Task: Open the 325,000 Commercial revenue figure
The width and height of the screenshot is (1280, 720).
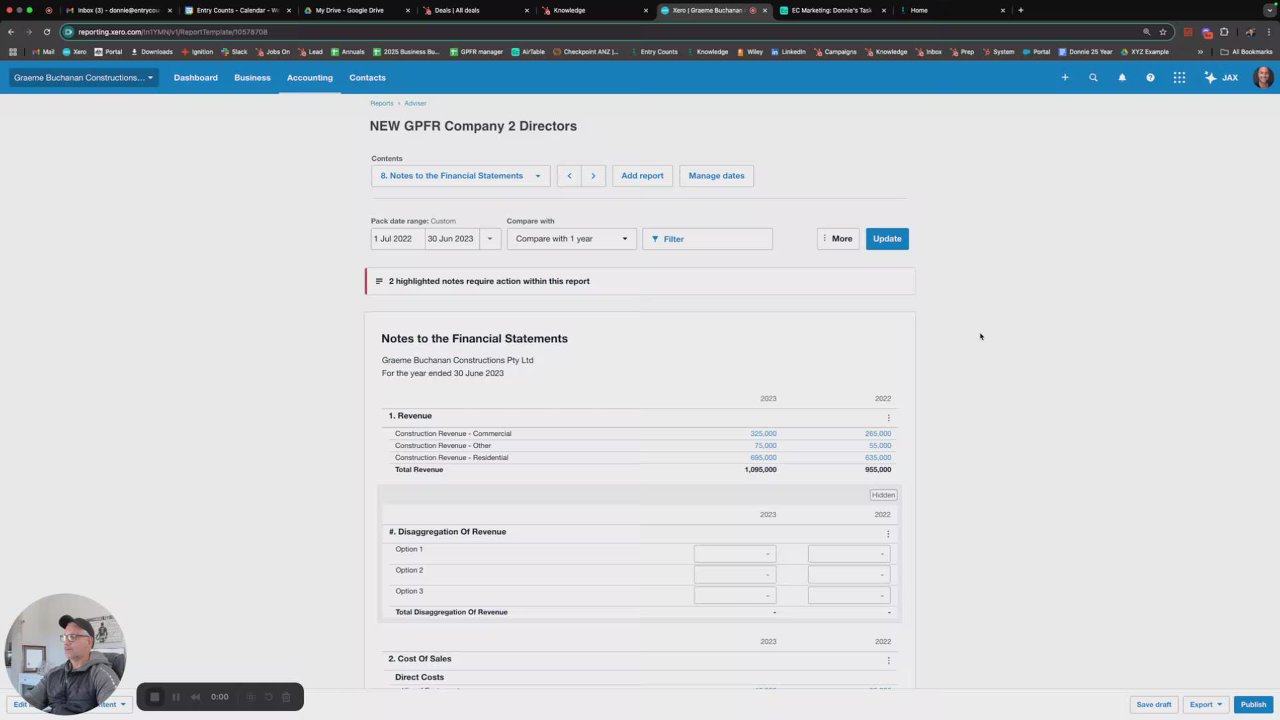Action: (763, 434)
